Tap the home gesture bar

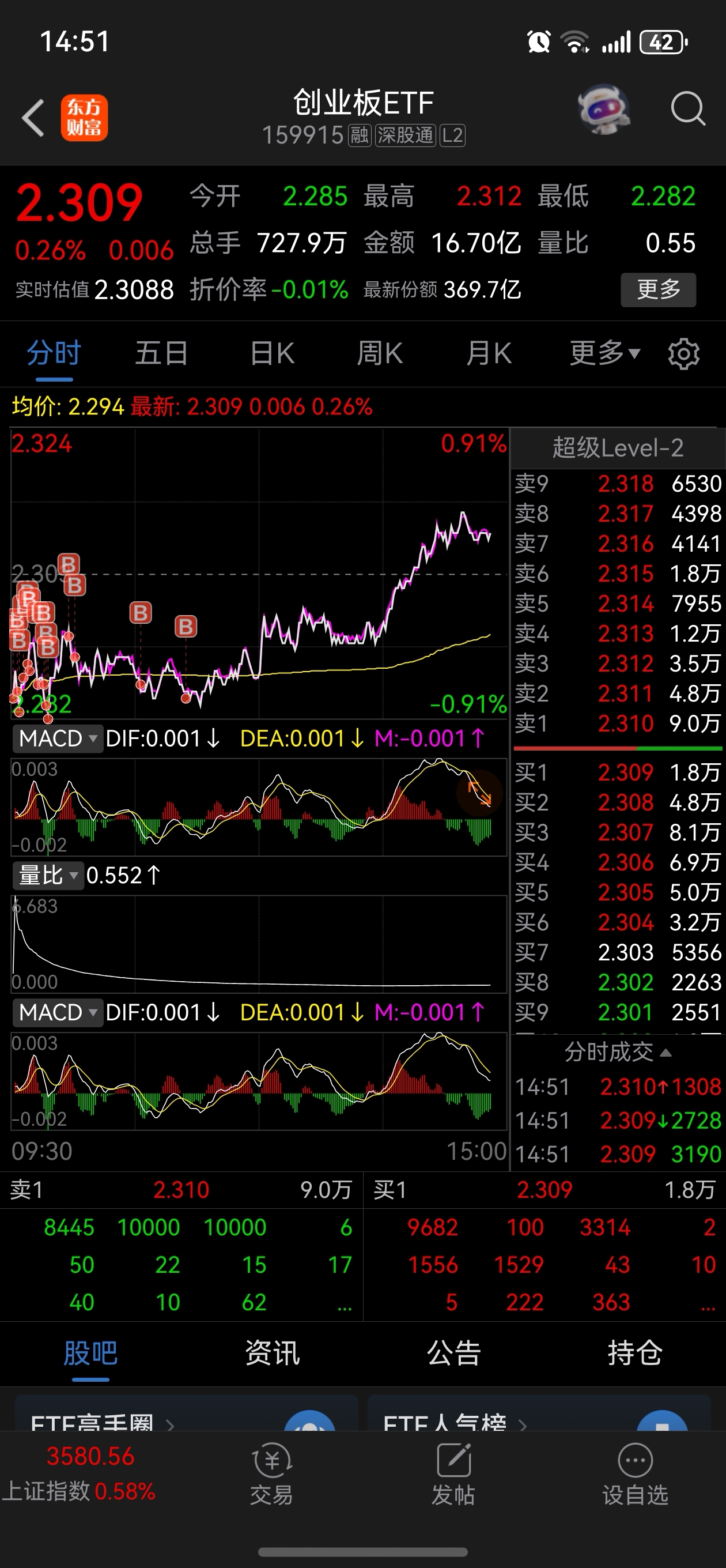[362, 1551]
